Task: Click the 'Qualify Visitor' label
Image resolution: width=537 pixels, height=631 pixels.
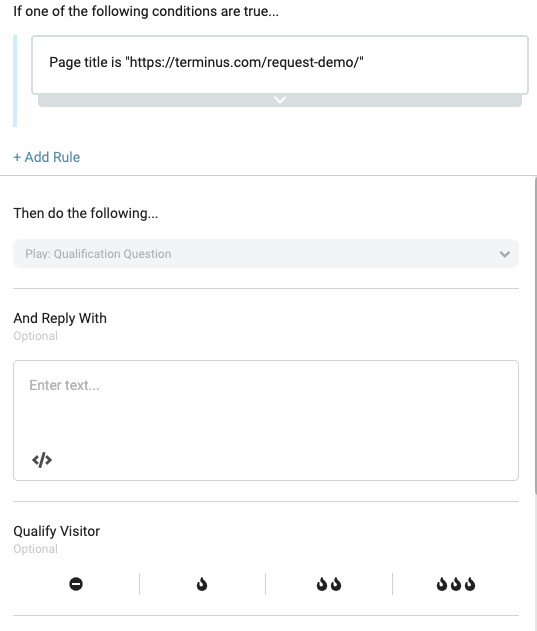Action: 56,531
